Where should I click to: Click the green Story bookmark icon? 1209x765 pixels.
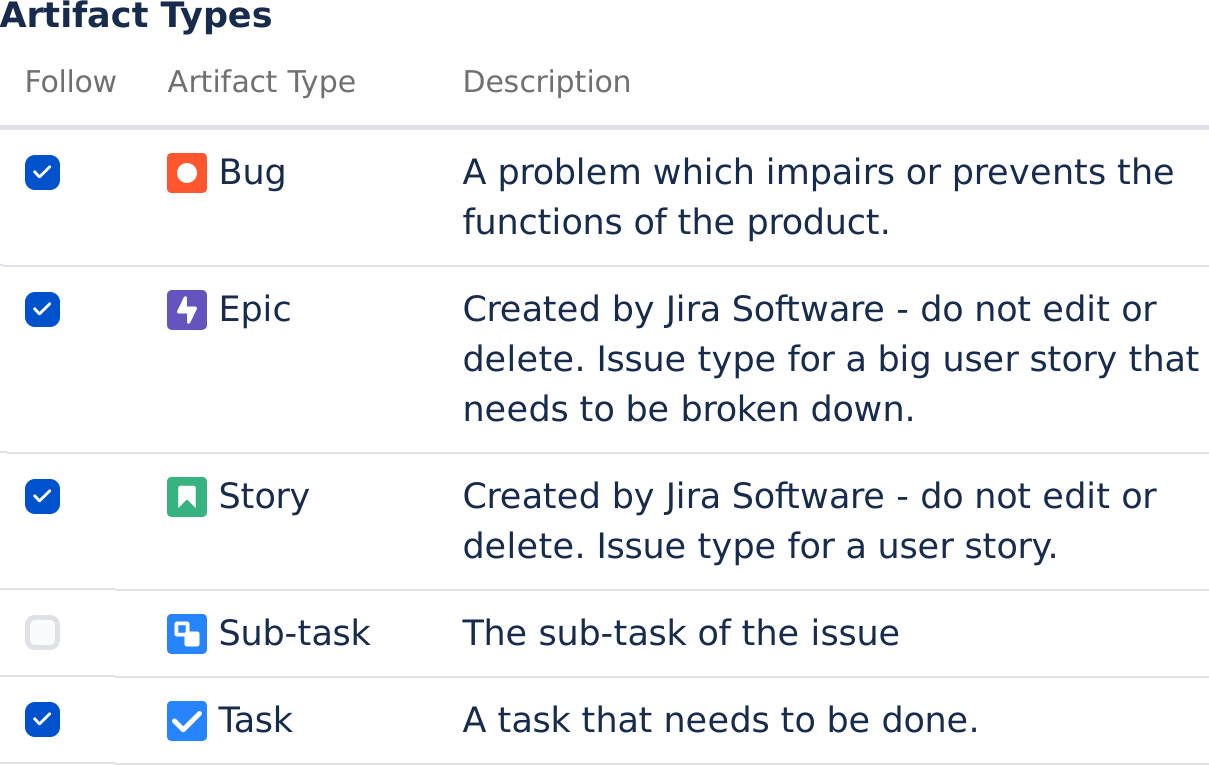click(x=187, y=497)
